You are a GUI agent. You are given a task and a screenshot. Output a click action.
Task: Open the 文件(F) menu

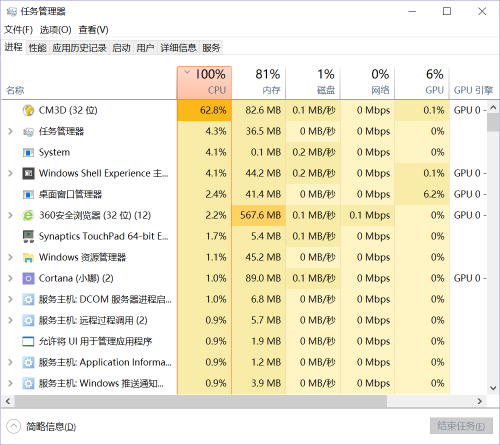point(18,30)
